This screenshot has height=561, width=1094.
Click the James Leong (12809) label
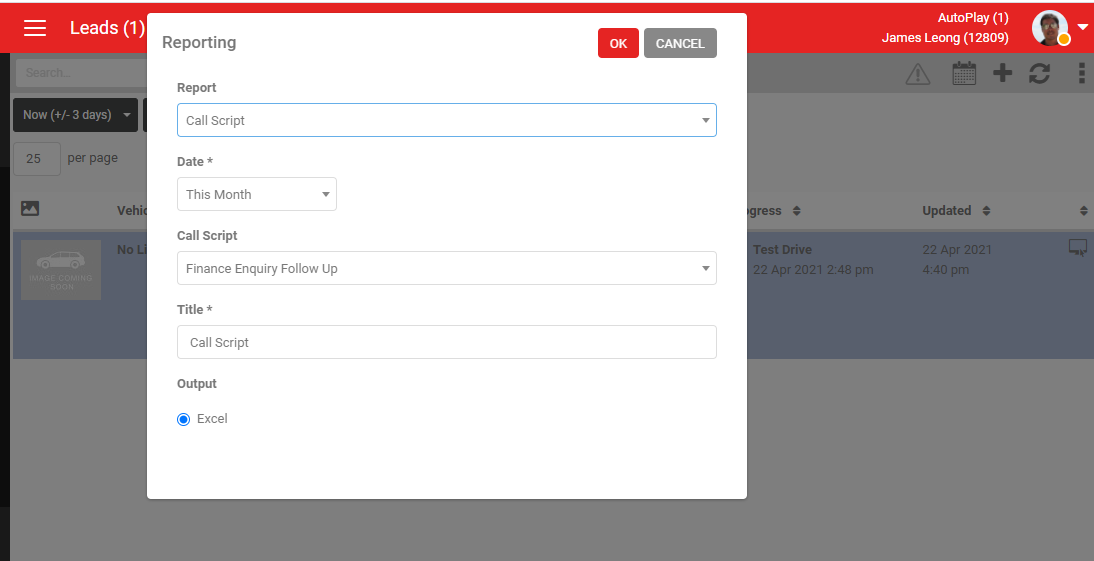[945, 38]
